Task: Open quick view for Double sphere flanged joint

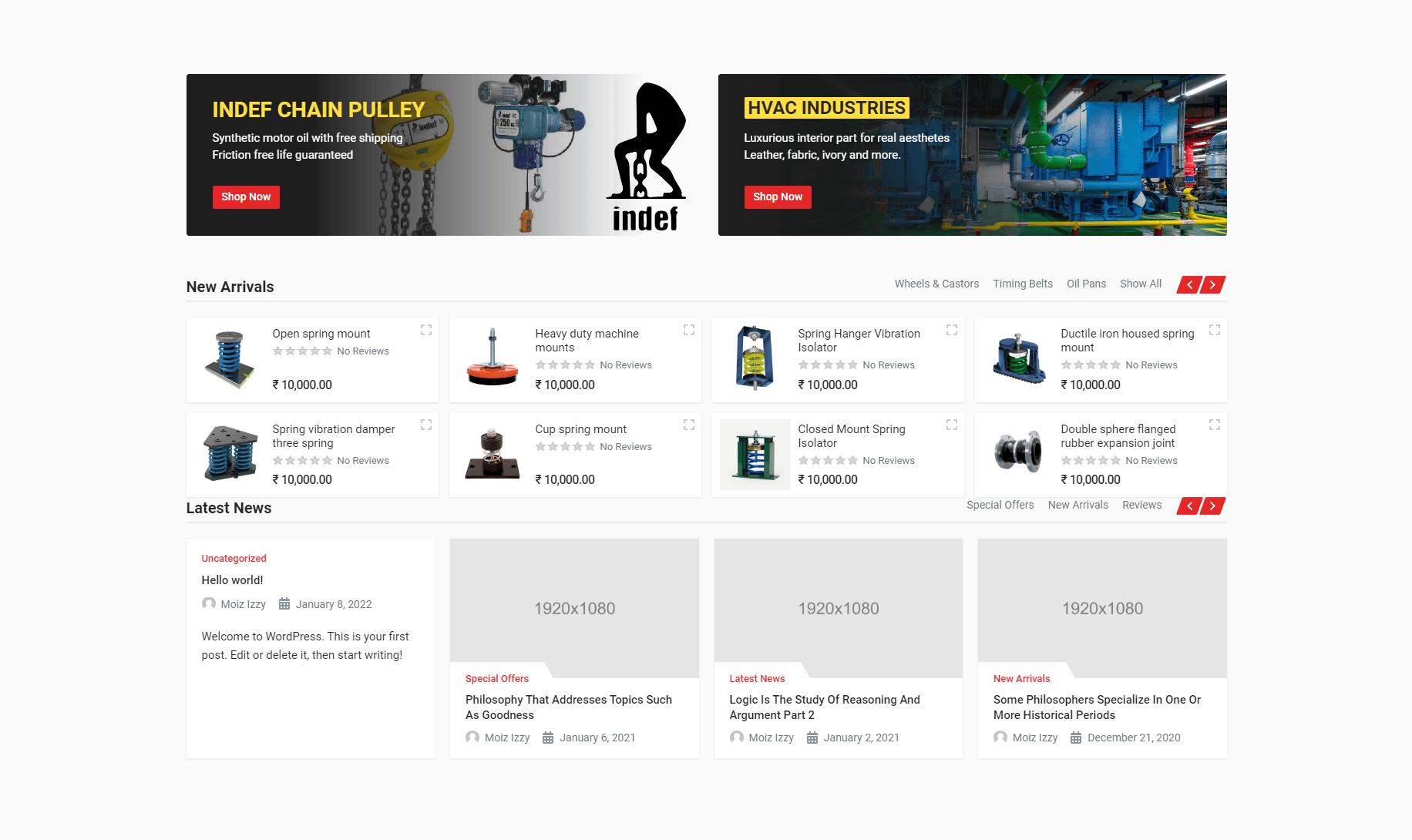Action: [1215, 425]
